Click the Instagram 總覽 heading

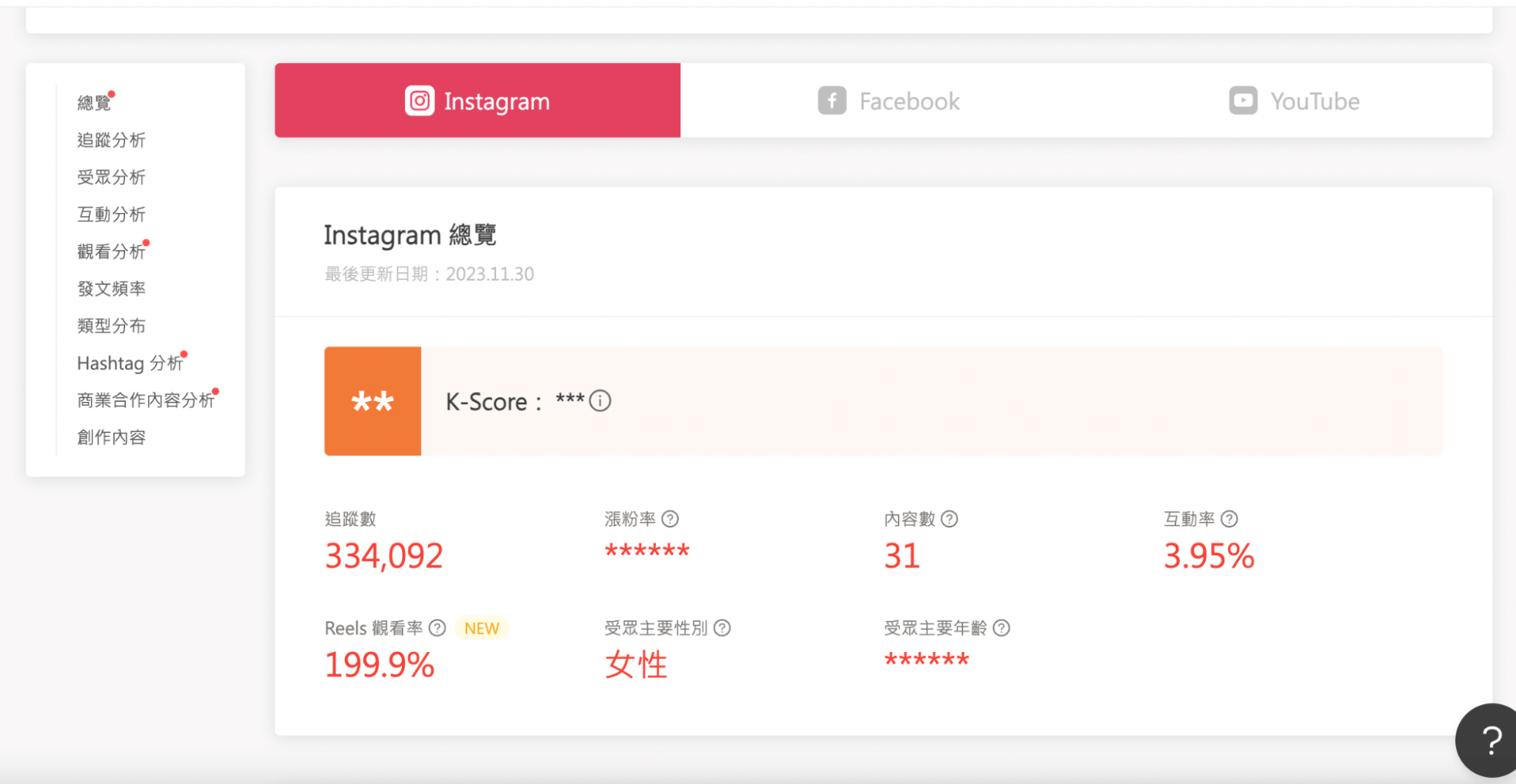coord(410,235)
